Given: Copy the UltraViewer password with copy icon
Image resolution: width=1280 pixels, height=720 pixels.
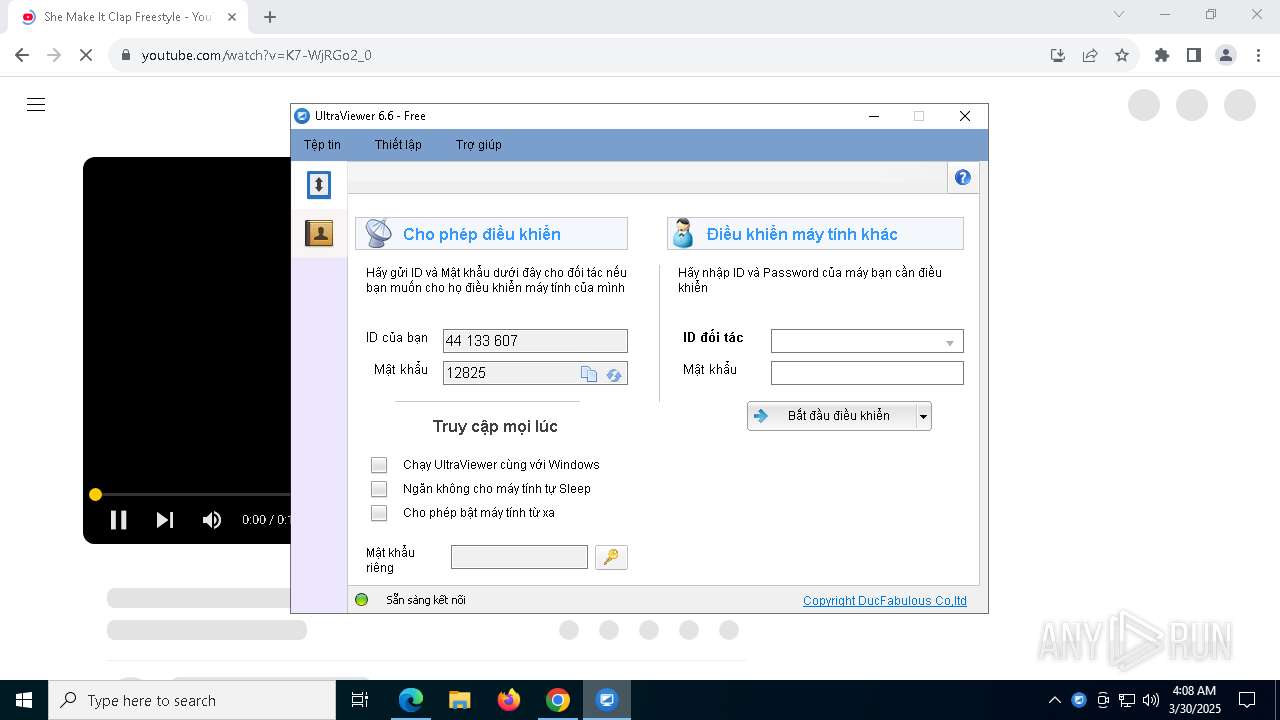Looking at the screenshot, I should 589,373.
